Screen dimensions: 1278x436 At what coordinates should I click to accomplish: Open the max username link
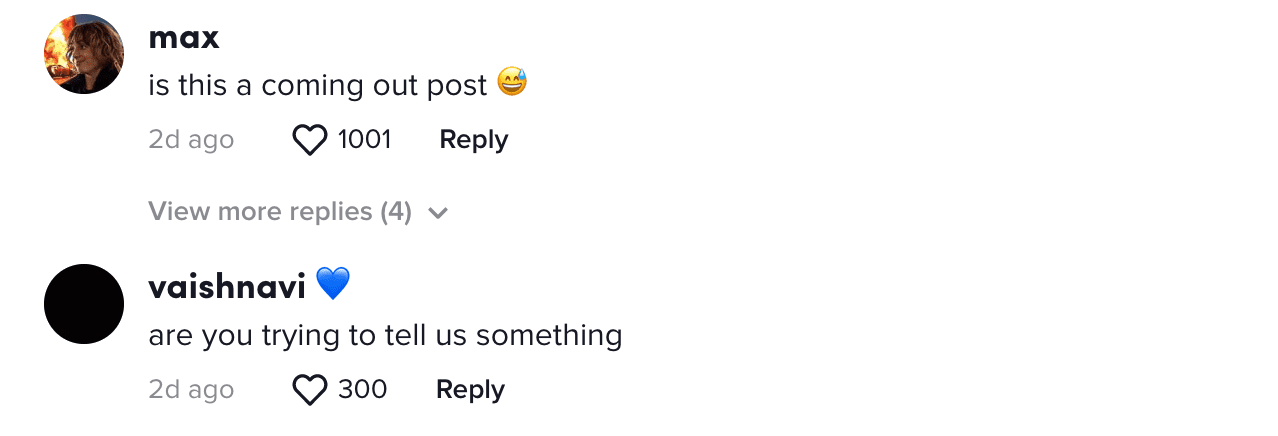(x=184, y=38)
